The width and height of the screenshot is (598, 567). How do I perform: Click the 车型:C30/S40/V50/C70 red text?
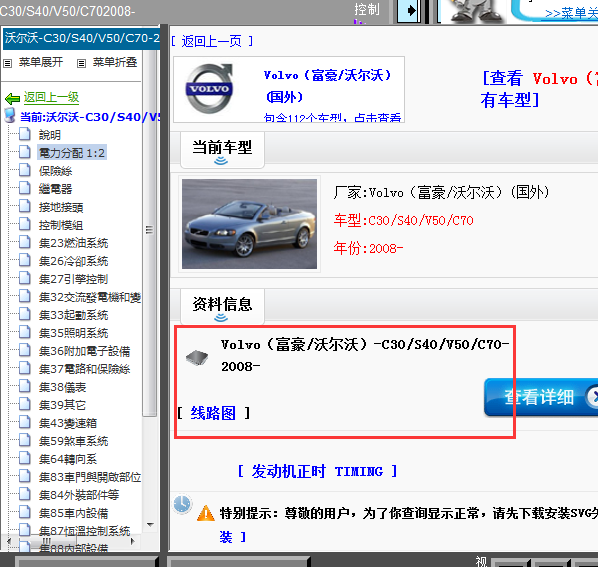[x=403, y=220]
